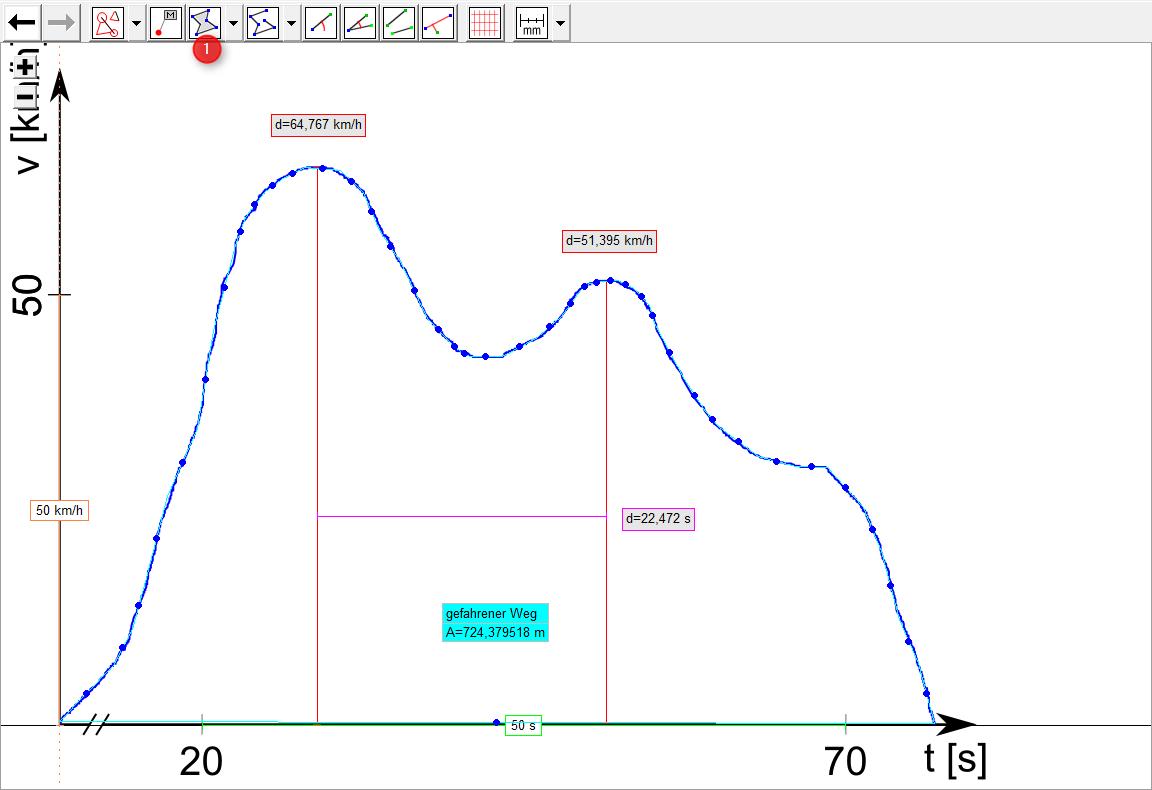
Task: Open dropdown next to polygon area tool
Action: click(x=233, y=22)
